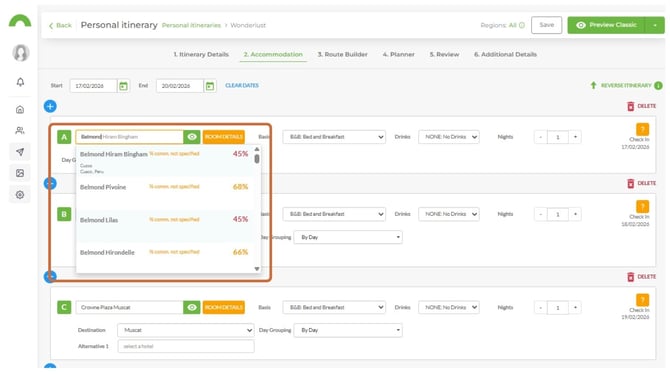Click Regions info icon
The image size is (670, 375).
522,25
